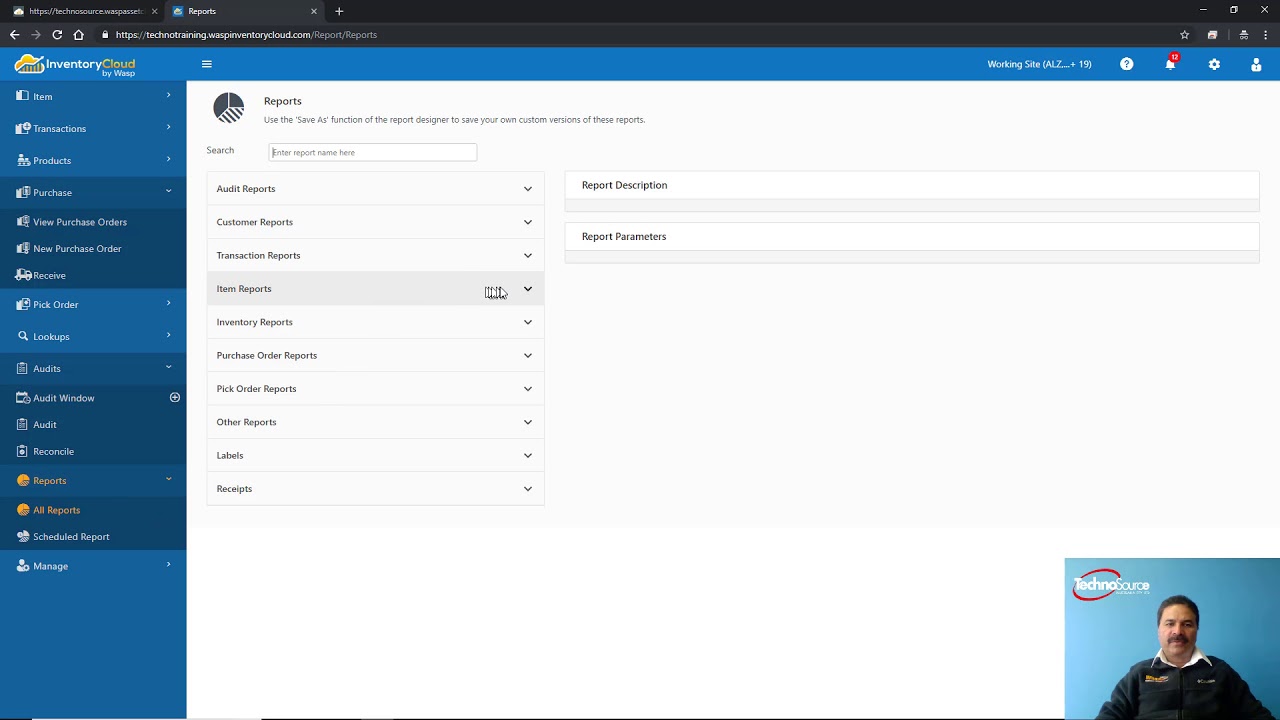This screenshot has height=720, width=1280.
Task: Click the Products sidebar icon
Action: 23,160
